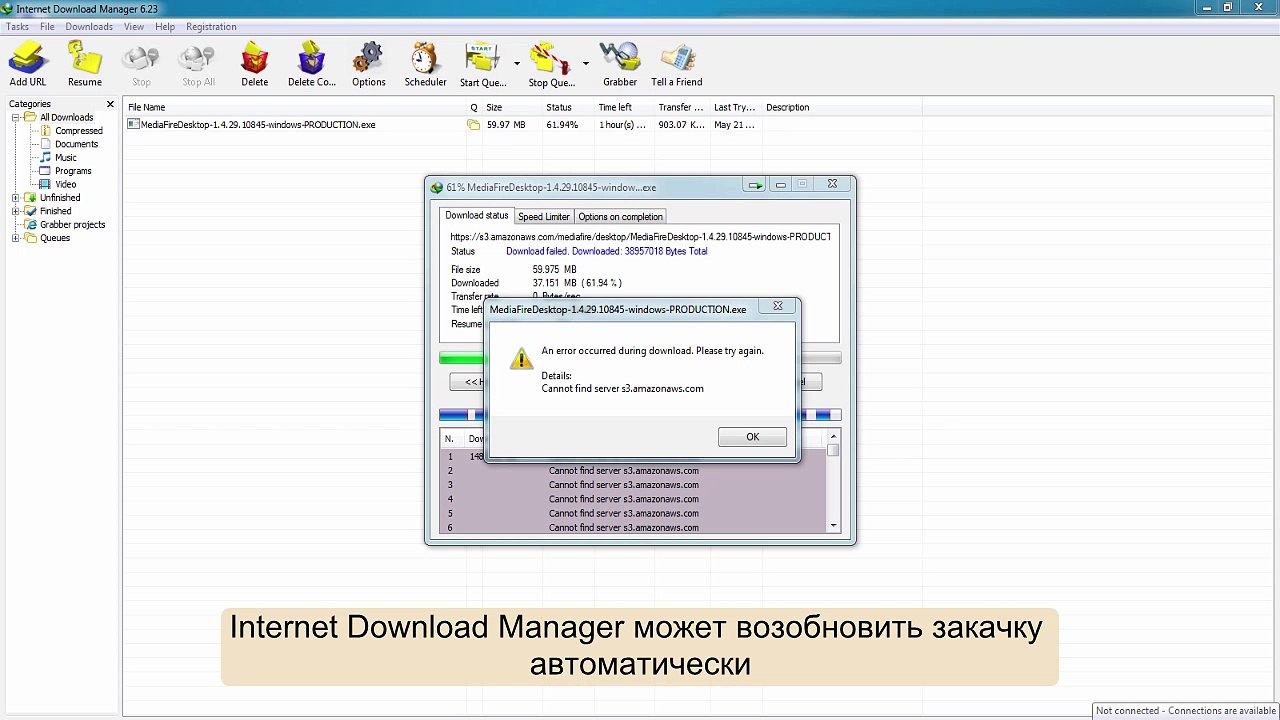
Task: Collapse the All Downloads tree node
Action: point(16,117)
